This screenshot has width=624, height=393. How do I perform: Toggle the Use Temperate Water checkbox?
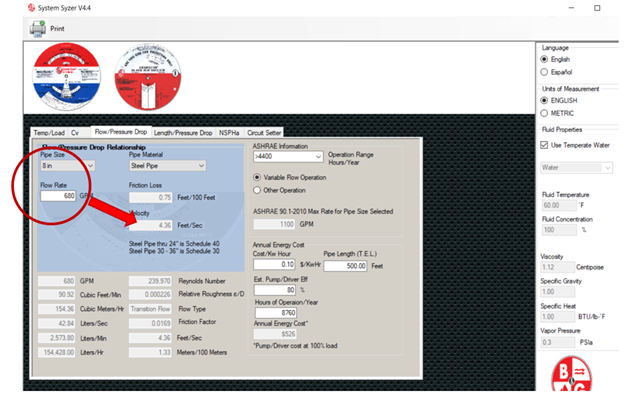coord(544,145)
